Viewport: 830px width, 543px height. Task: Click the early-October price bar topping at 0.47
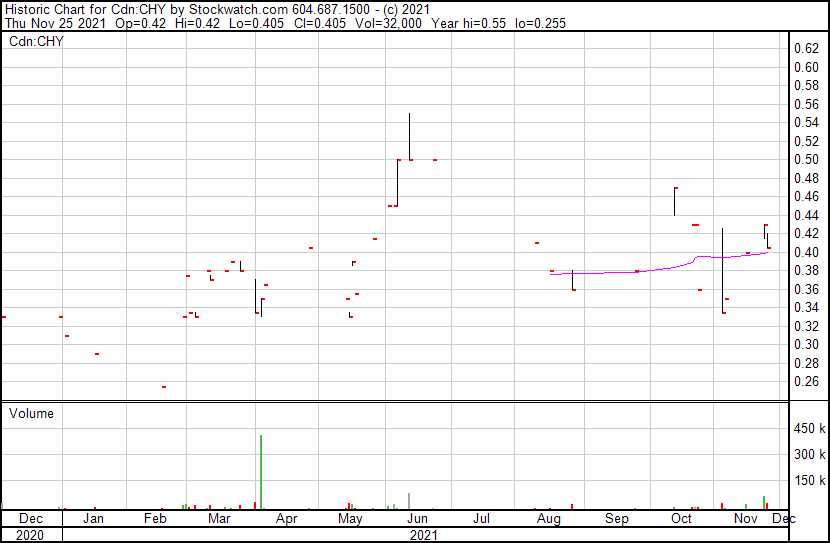675,202
